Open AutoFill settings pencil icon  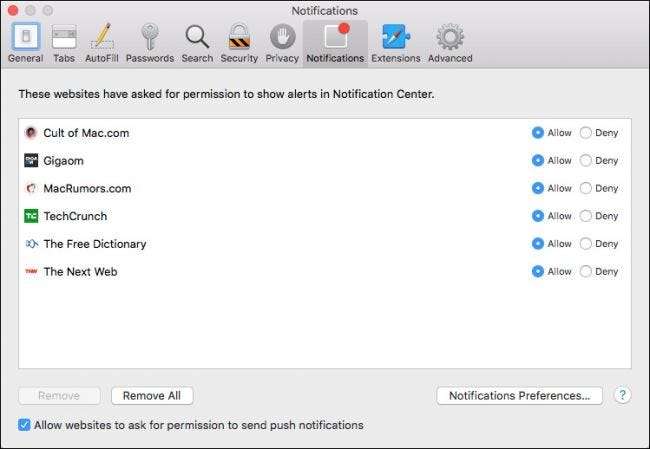tap(102, 42)
